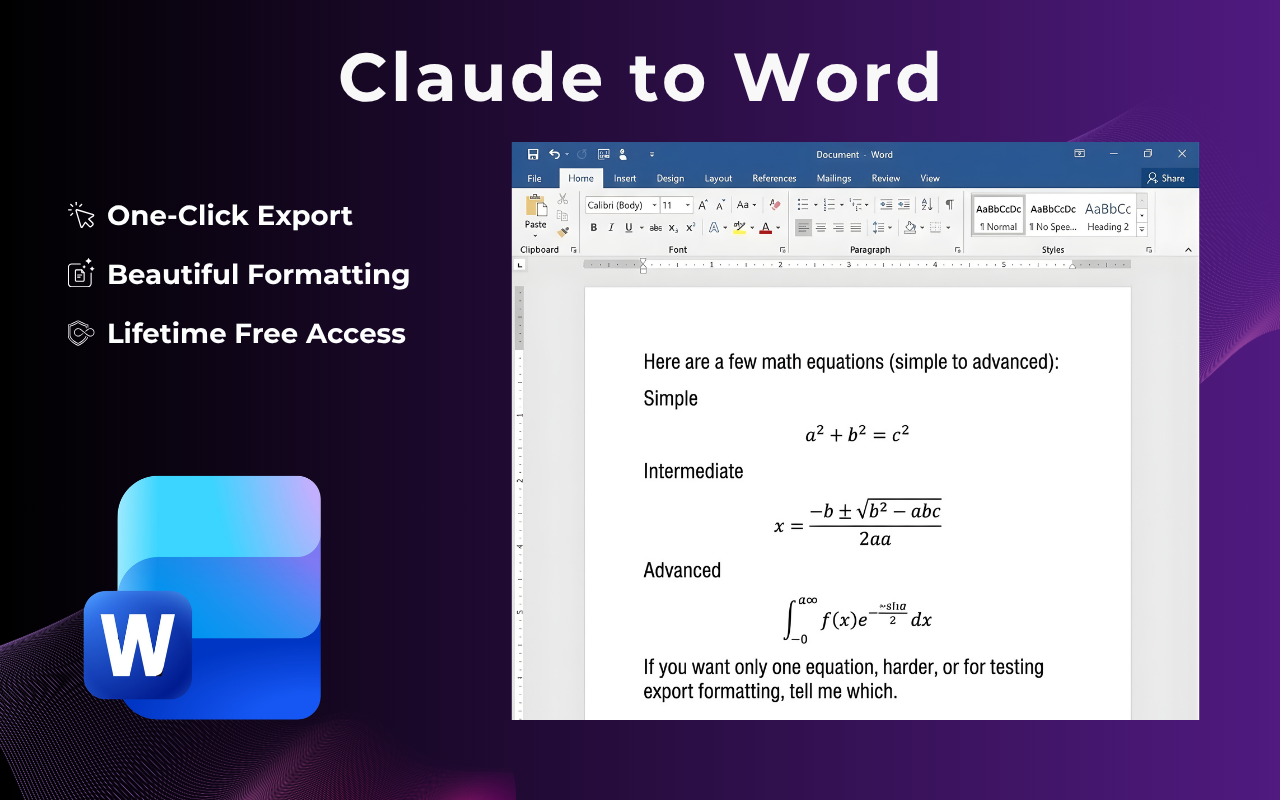The image size is (1280, 800).
Task: Sort text with A-Z icon
Action: tap(927, 205)
